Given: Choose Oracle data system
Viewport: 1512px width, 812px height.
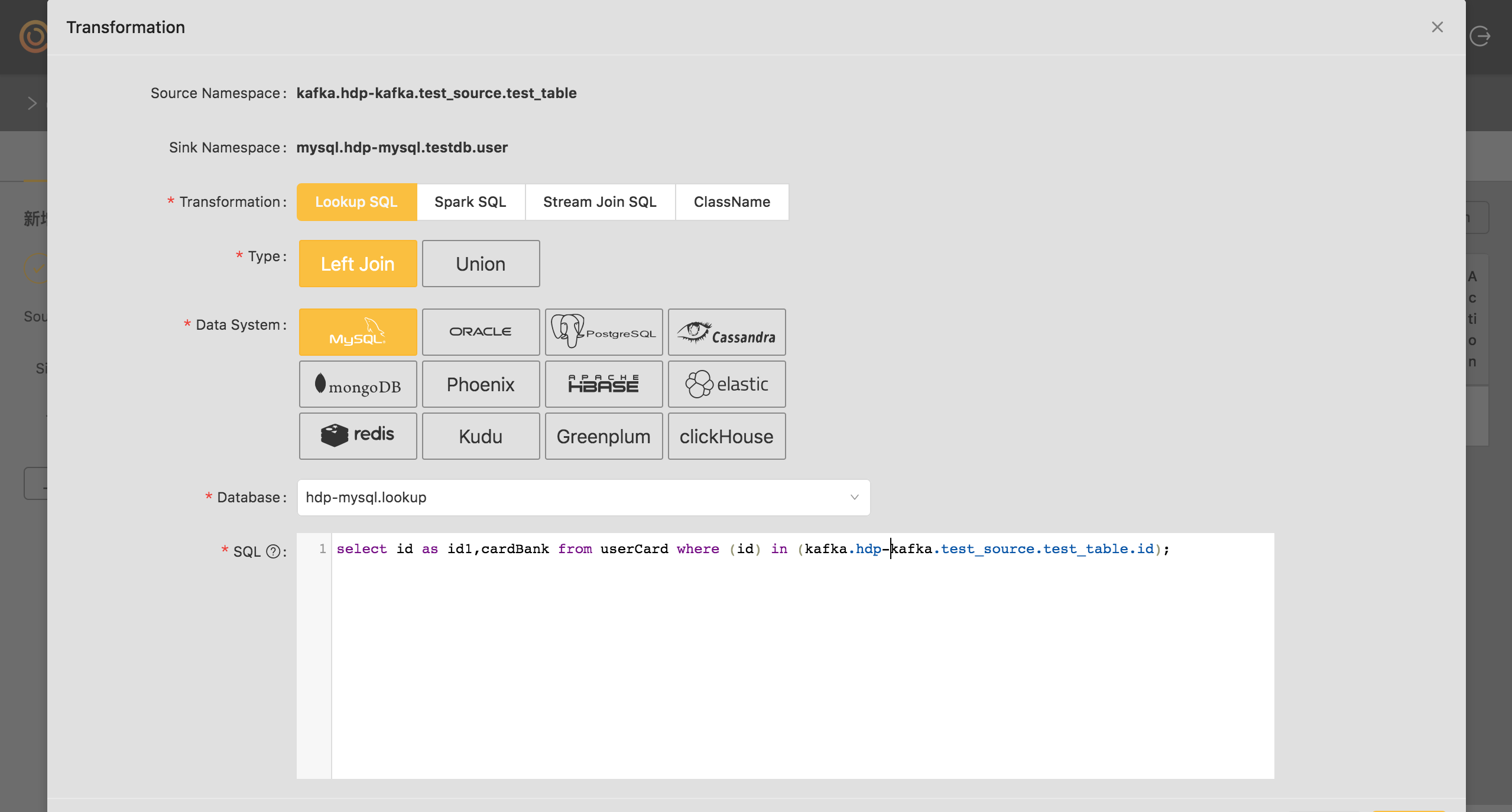Looking at the screenshot, I should (481, 332).
